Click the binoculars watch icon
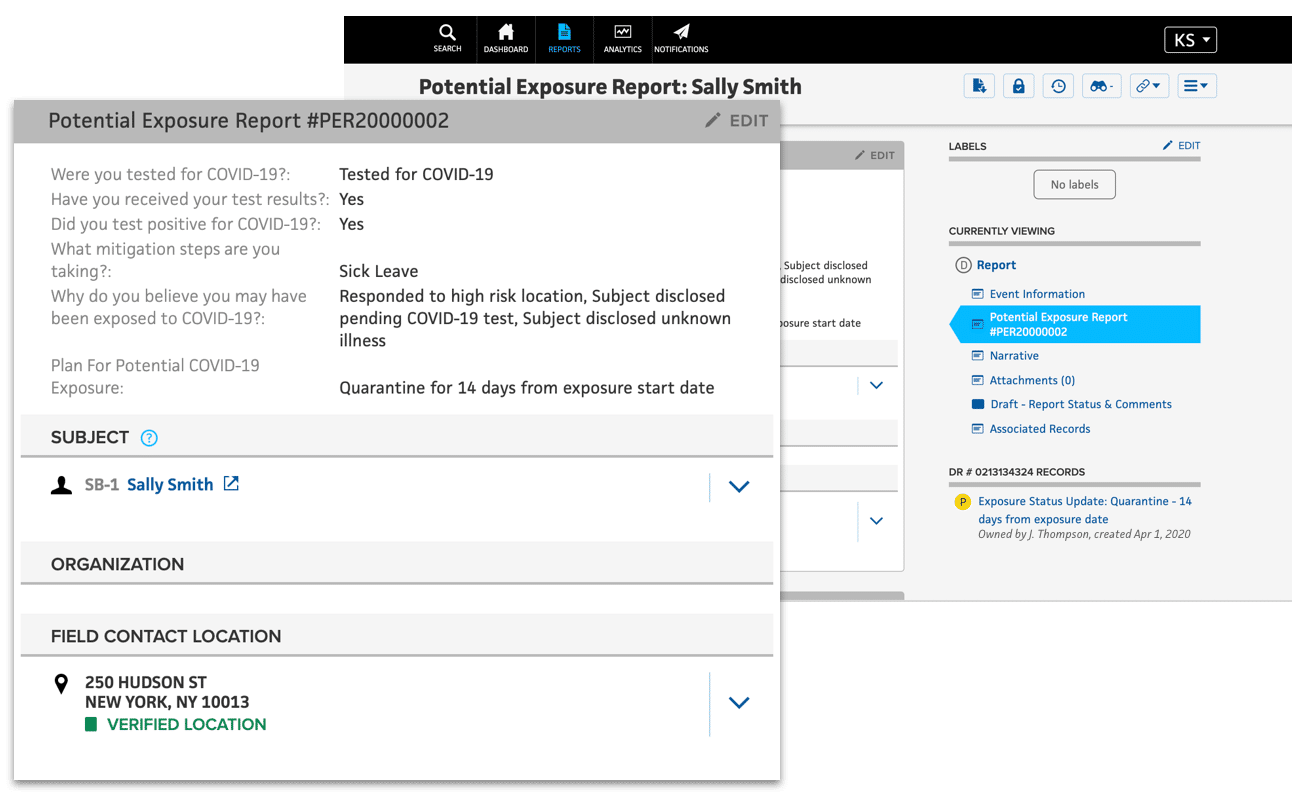The image size is (1306, 798). pyautogui.click(x=1102, y=86)
